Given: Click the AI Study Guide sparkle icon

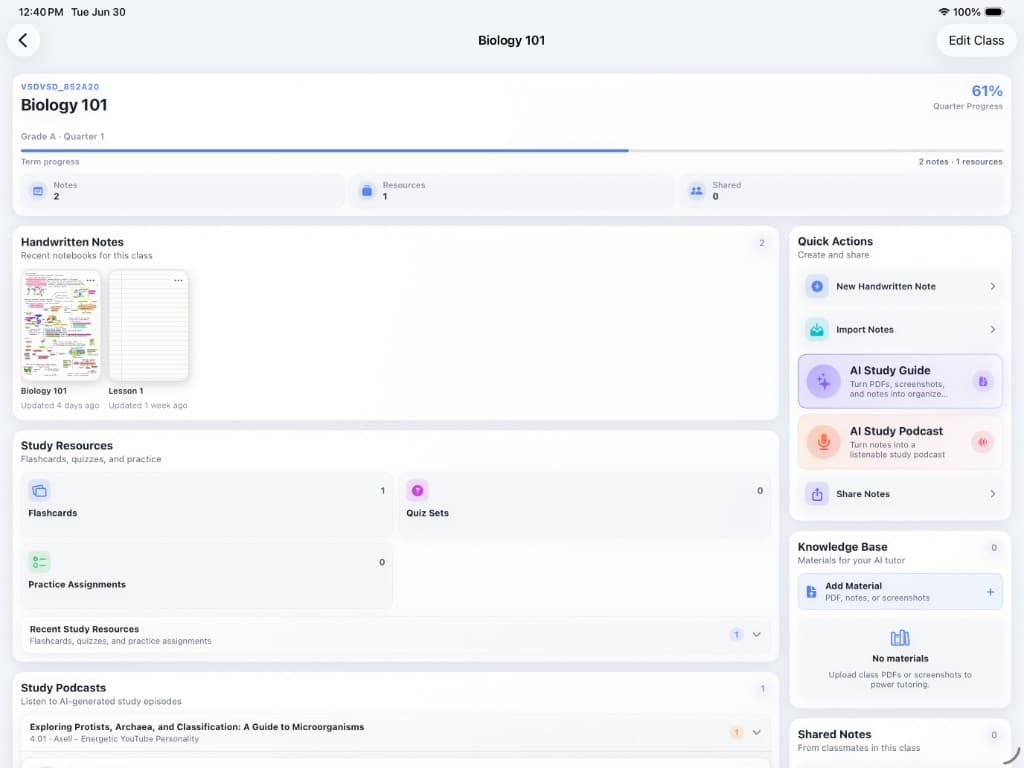Looking at the screenshot, I should click(x=824, y=381).
